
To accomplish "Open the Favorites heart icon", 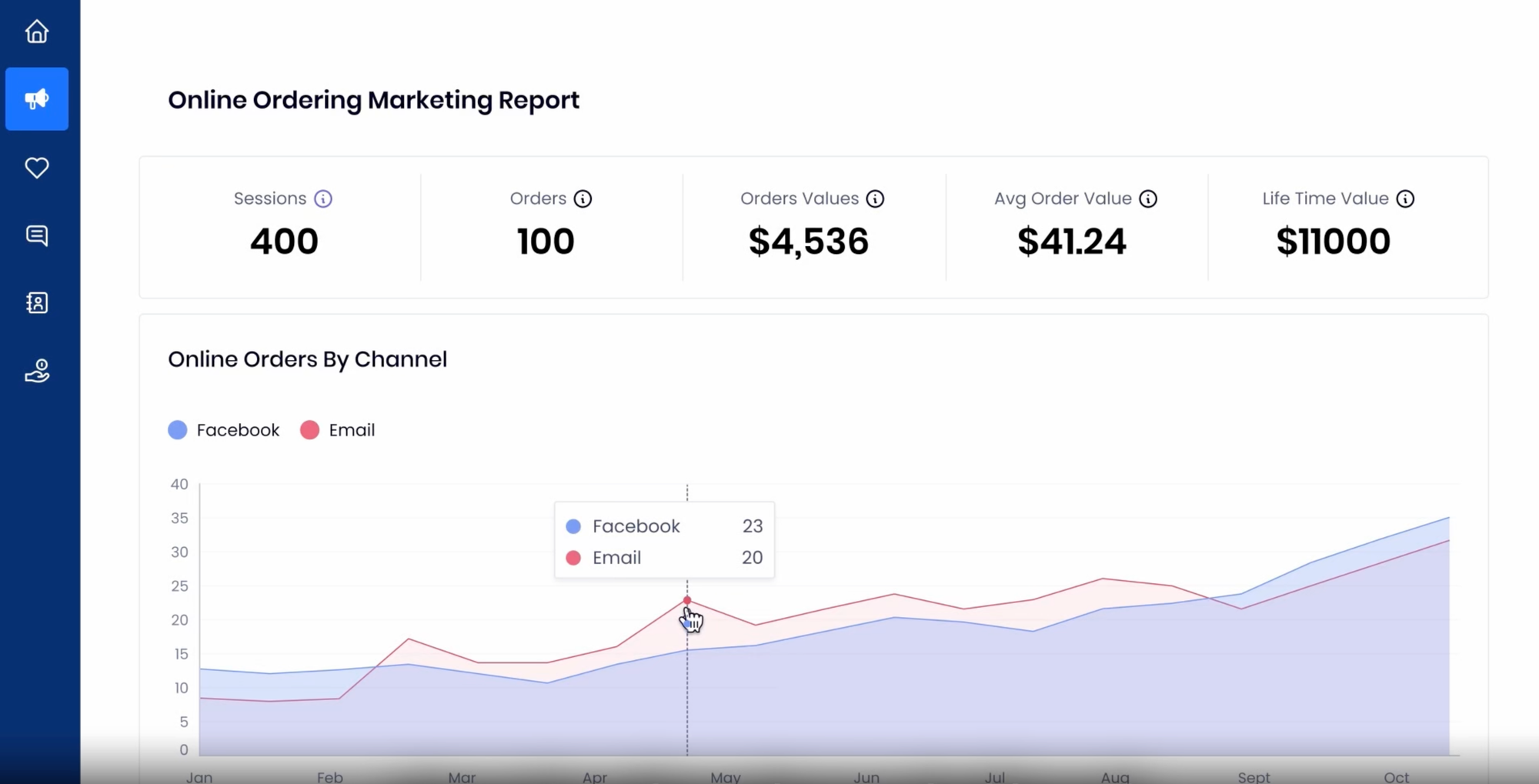I will pyautogui.click(x=36, y=168).
